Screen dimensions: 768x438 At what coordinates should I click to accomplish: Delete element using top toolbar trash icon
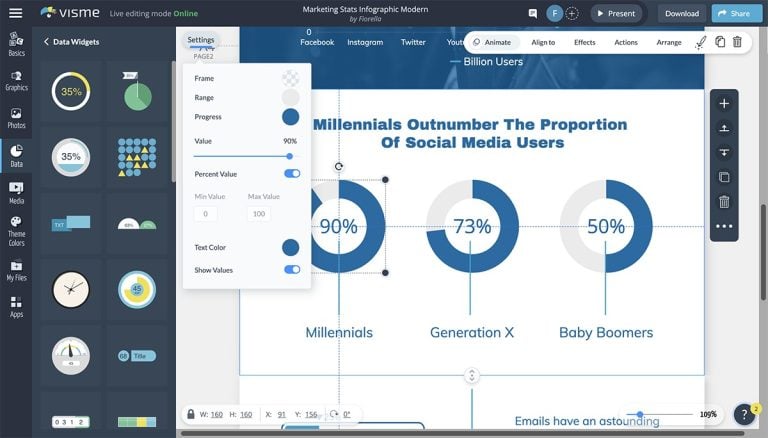pyautogui.click(x=737, y=42)
